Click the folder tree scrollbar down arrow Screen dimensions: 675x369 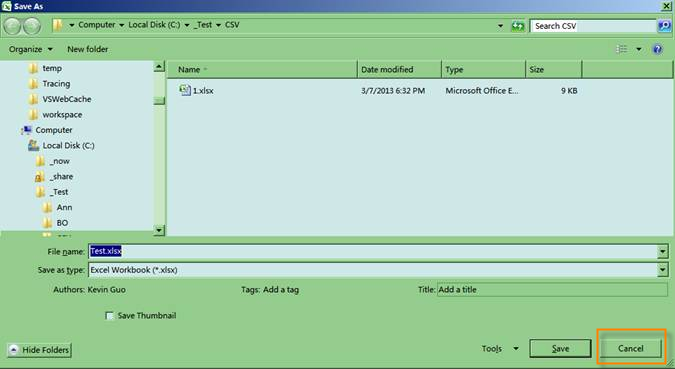click(x=159, y=230)
